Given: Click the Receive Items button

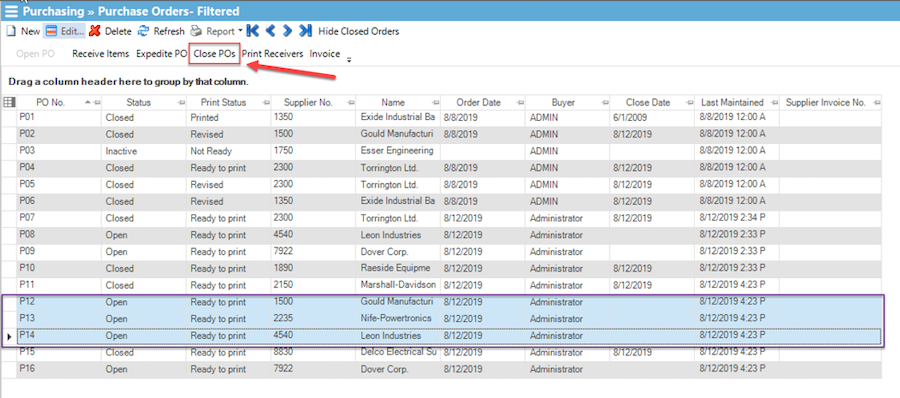Looking at the screenshot, I should coord(100,54).
